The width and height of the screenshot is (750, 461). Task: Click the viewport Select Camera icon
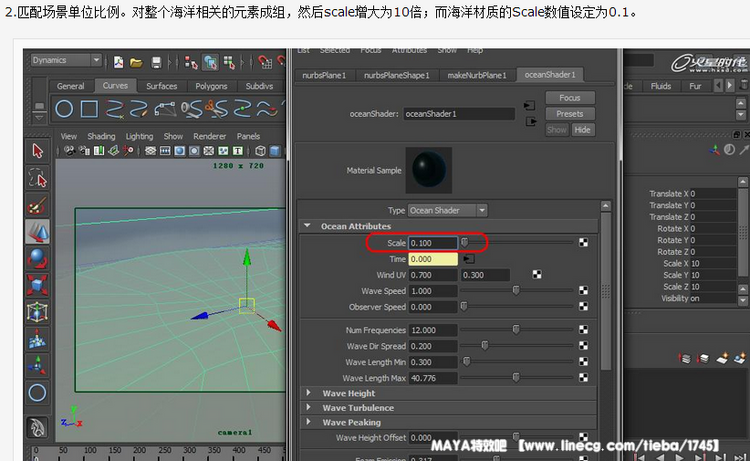(70, 151)
